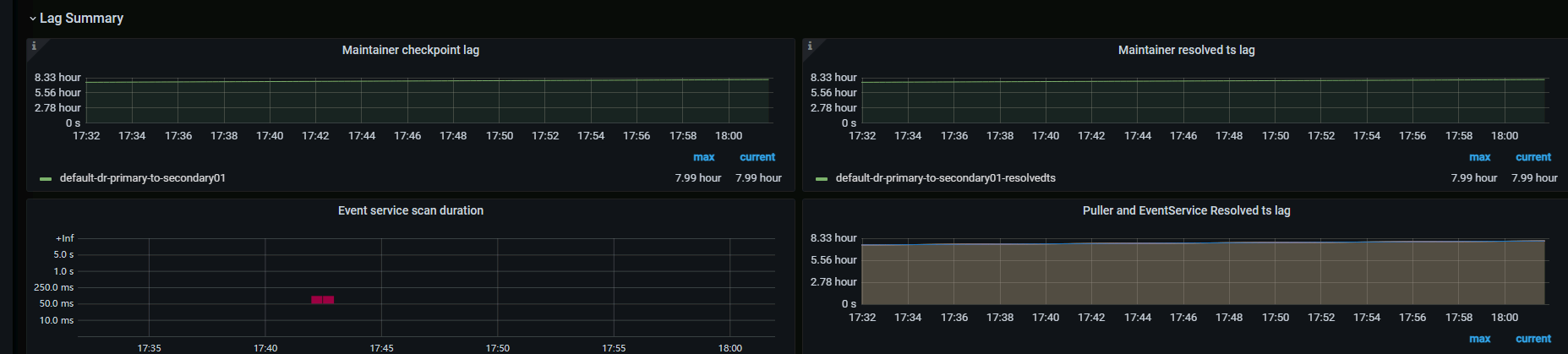Toggle series default-dr-primary-to-secondary01 in legend
Image resolution: width=1568 pixels, height=354 pixels.
[x=143, y=178]
